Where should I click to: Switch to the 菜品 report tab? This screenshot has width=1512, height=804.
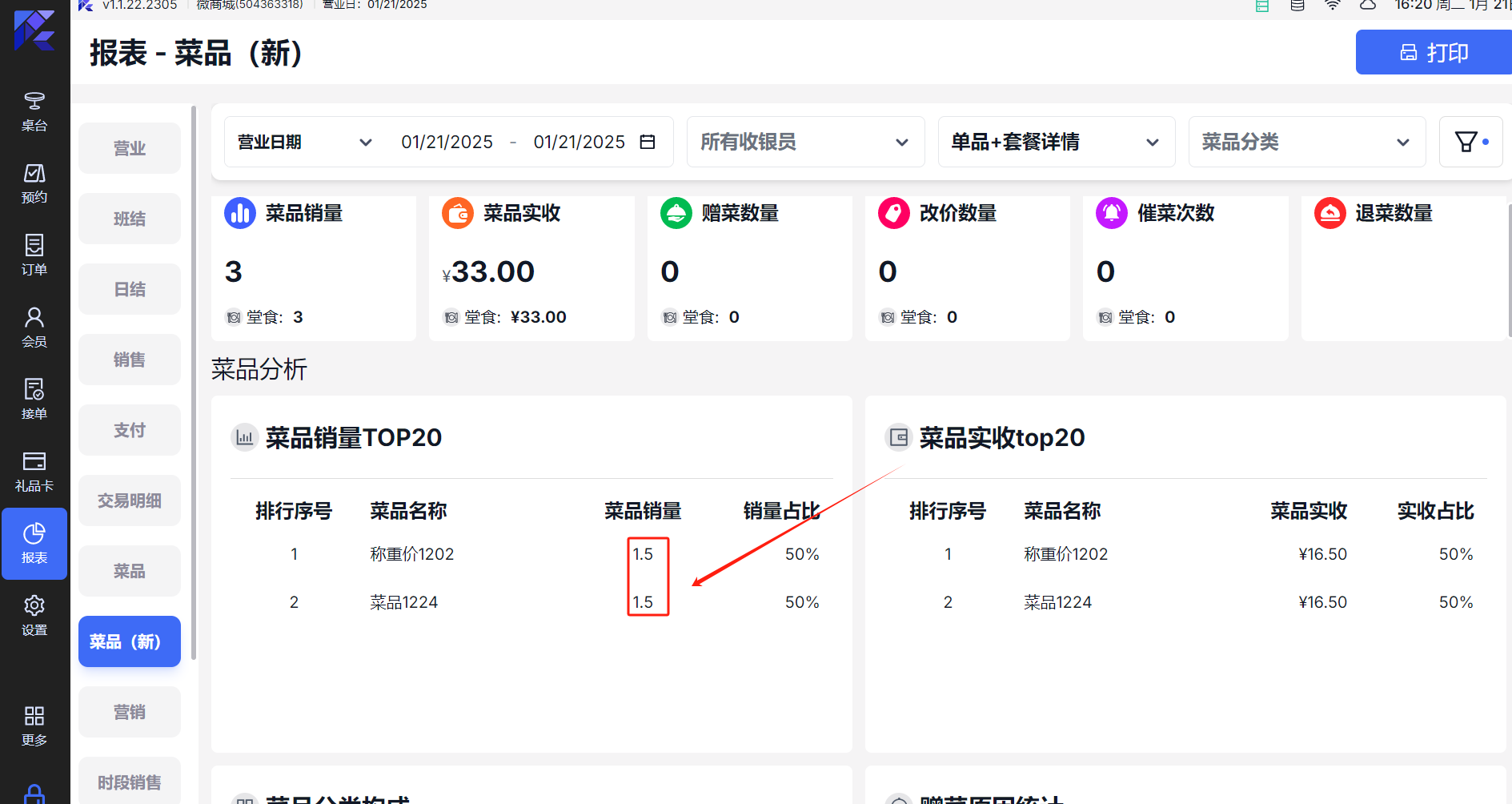point(130,571)
